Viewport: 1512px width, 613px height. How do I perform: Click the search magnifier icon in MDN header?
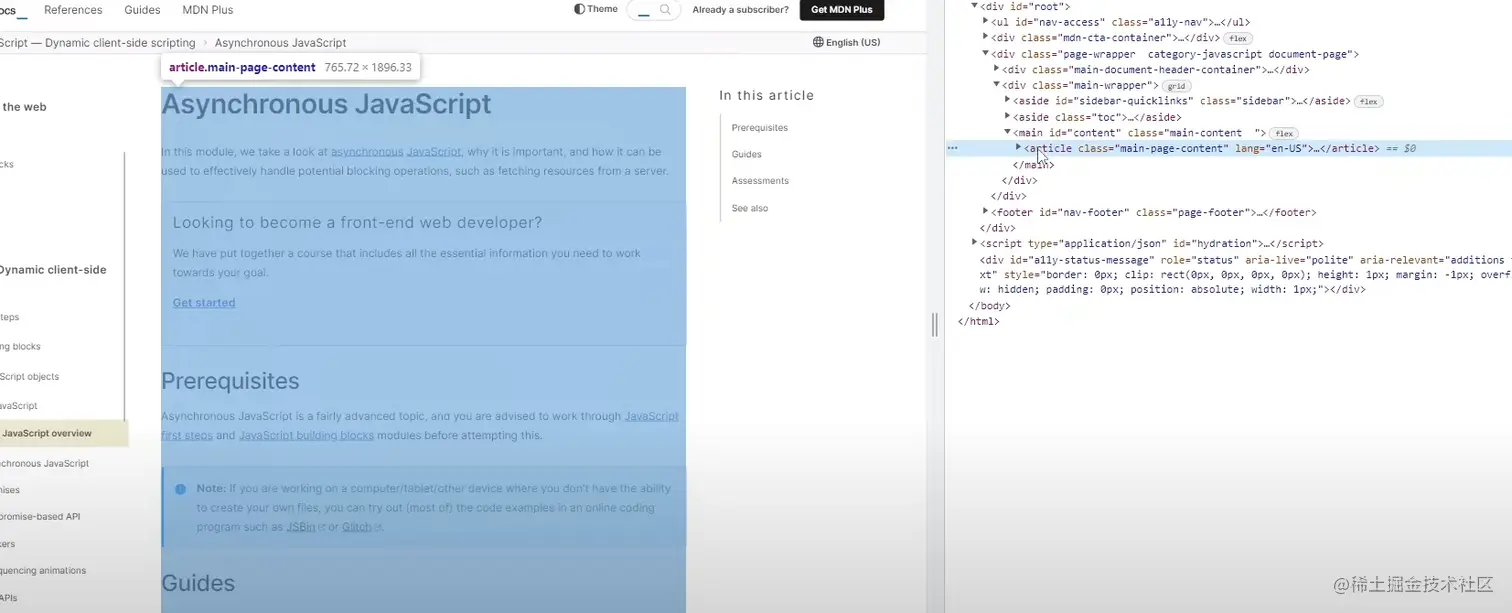tap(665, 10)
